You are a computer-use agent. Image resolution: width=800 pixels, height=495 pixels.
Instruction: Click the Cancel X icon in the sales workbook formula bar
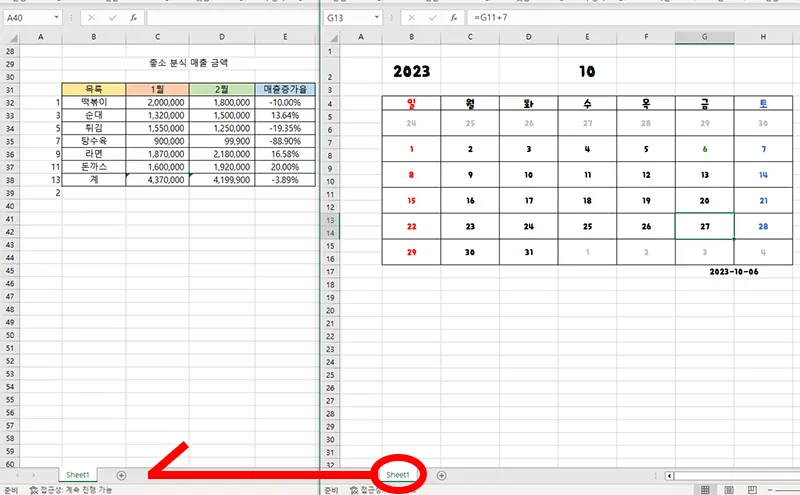pyautogui.click(x=91, y=18)
